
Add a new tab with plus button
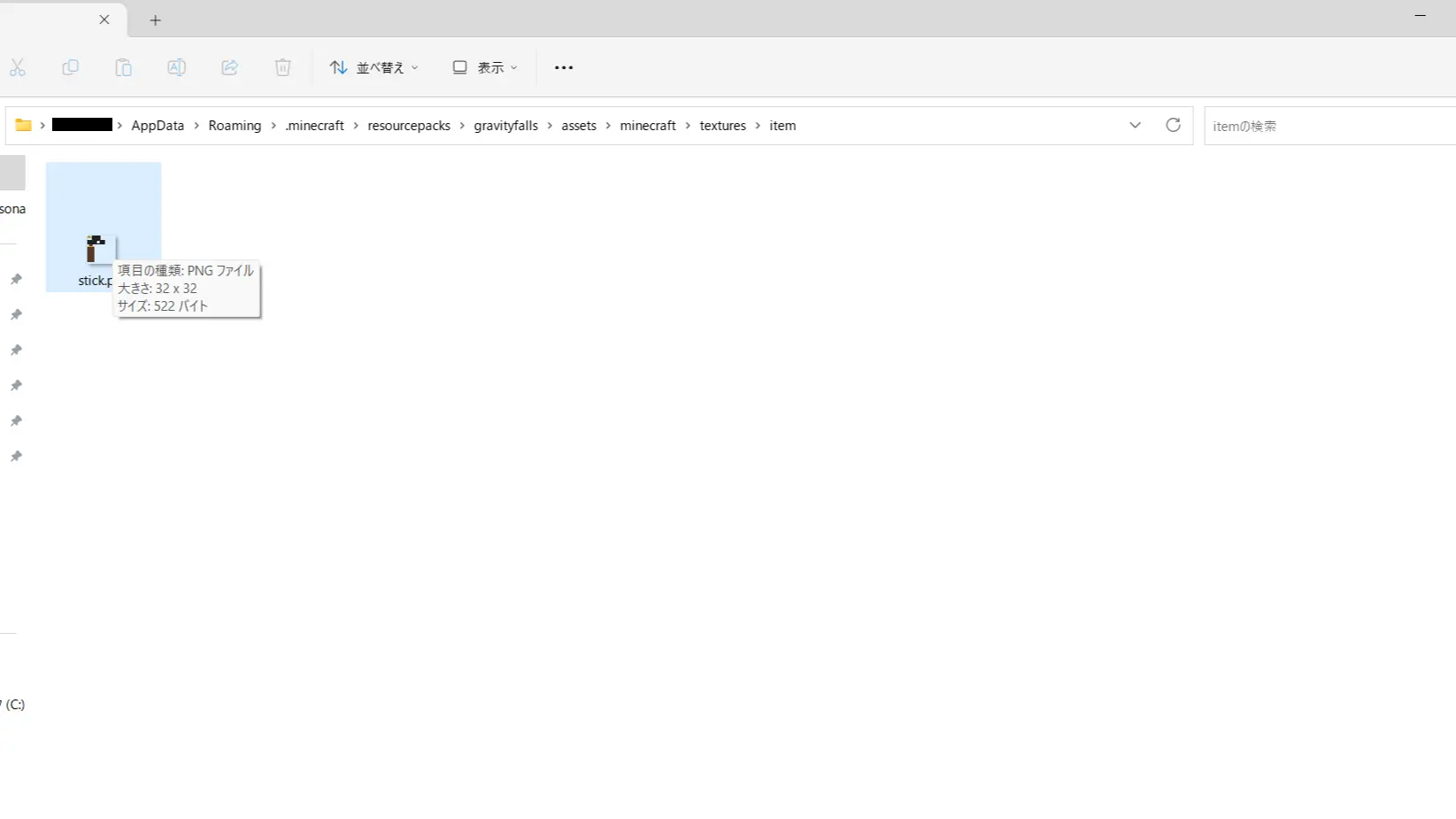(155, 20)
